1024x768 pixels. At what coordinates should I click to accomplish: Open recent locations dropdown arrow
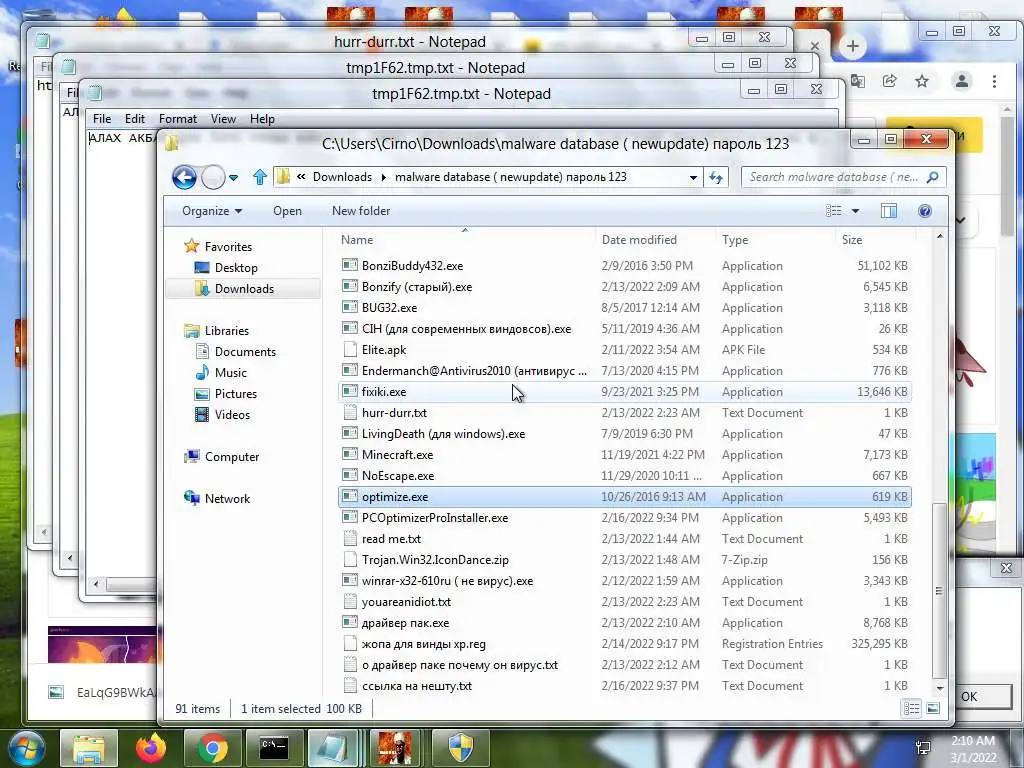[233, 178]
